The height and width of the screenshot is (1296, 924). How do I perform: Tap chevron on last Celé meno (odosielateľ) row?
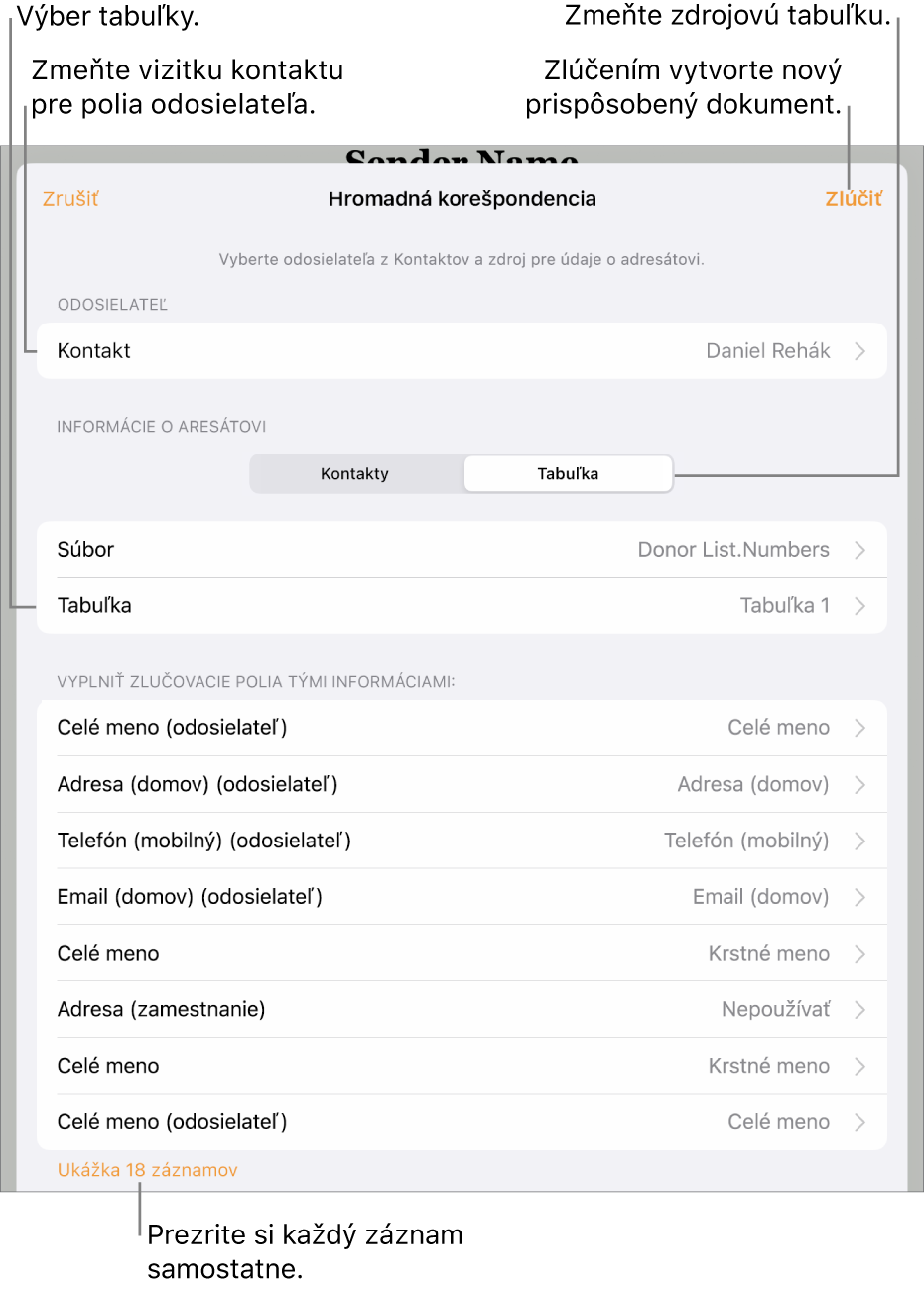860,1122
